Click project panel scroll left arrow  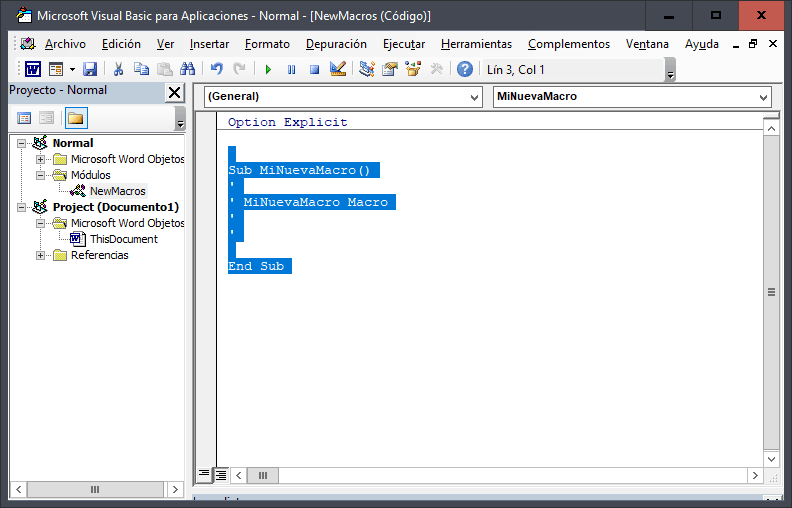click(x=18, y=489)
